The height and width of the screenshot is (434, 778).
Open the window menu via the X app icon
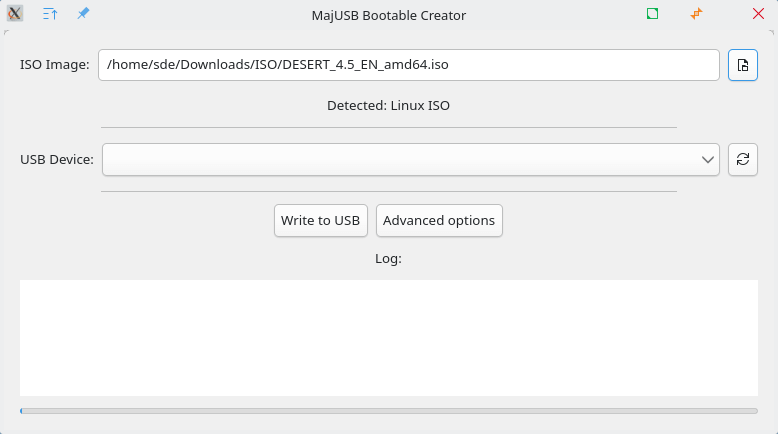(x=15, y=15)
